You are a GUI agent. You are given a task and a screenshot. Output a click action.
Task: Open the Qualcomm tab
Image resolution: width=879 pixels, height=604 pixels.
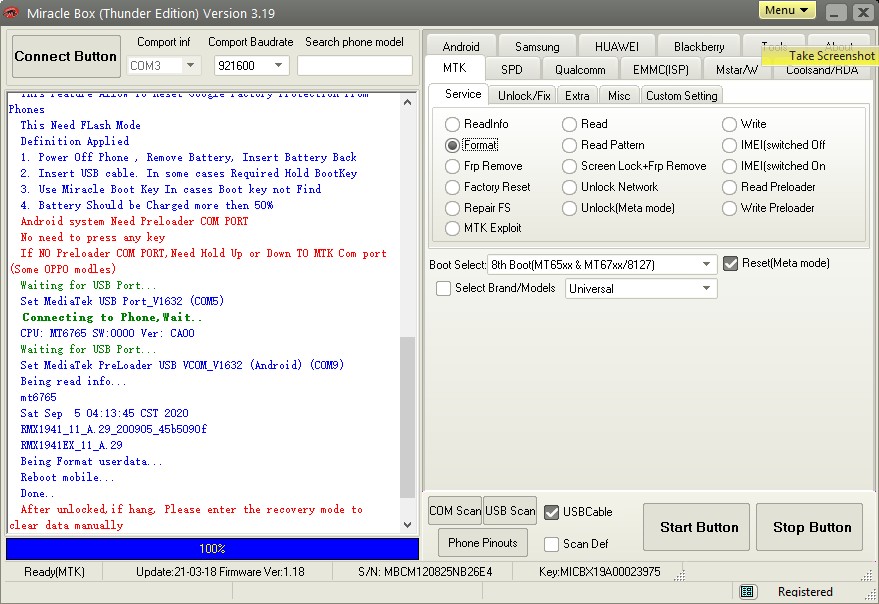pos(580,70)
